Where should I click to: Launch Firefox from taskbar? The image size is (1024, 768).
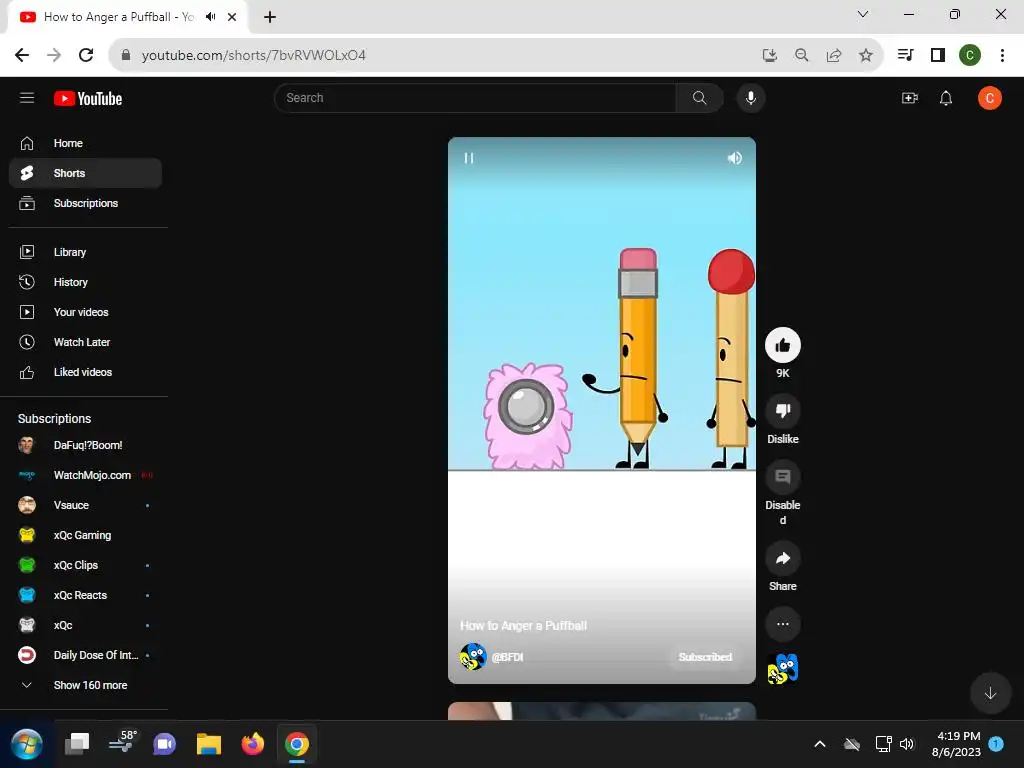tap(253, 744)
